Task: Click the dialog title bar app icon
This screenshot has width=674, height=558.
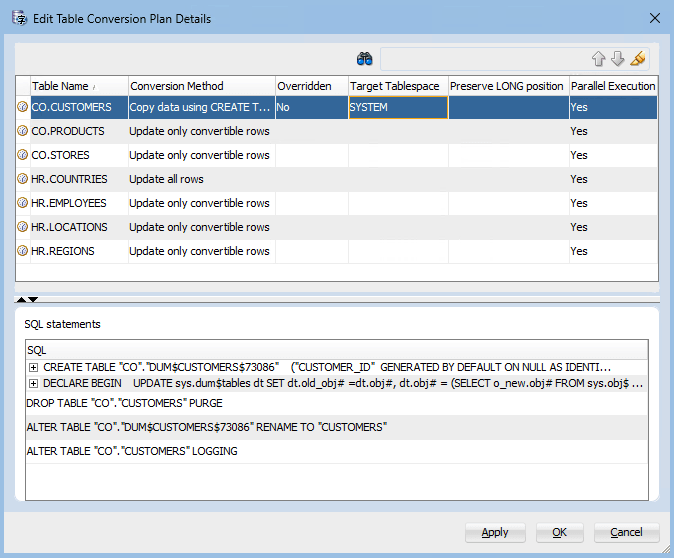Action: [20, 18]
